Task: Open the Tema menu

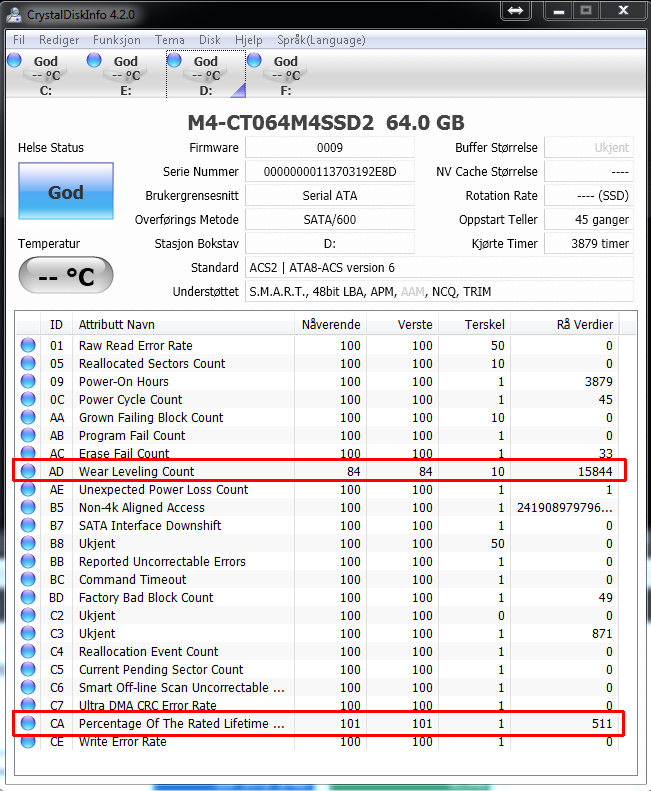Action: point(170,40)
